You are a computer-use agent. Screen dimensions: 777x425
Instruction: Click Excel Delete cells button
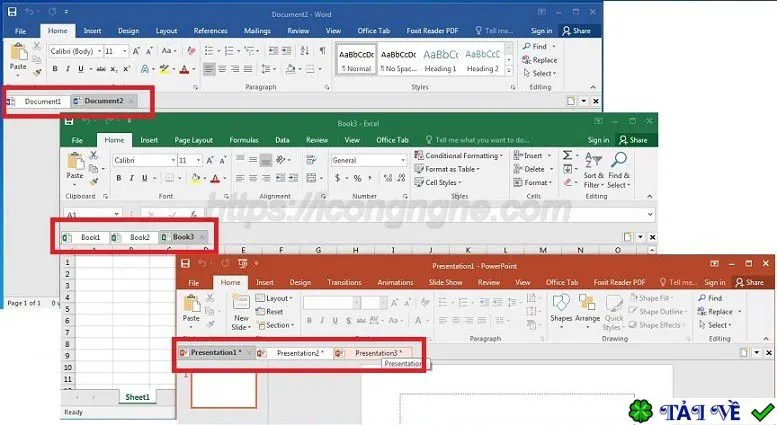(532, 169)
